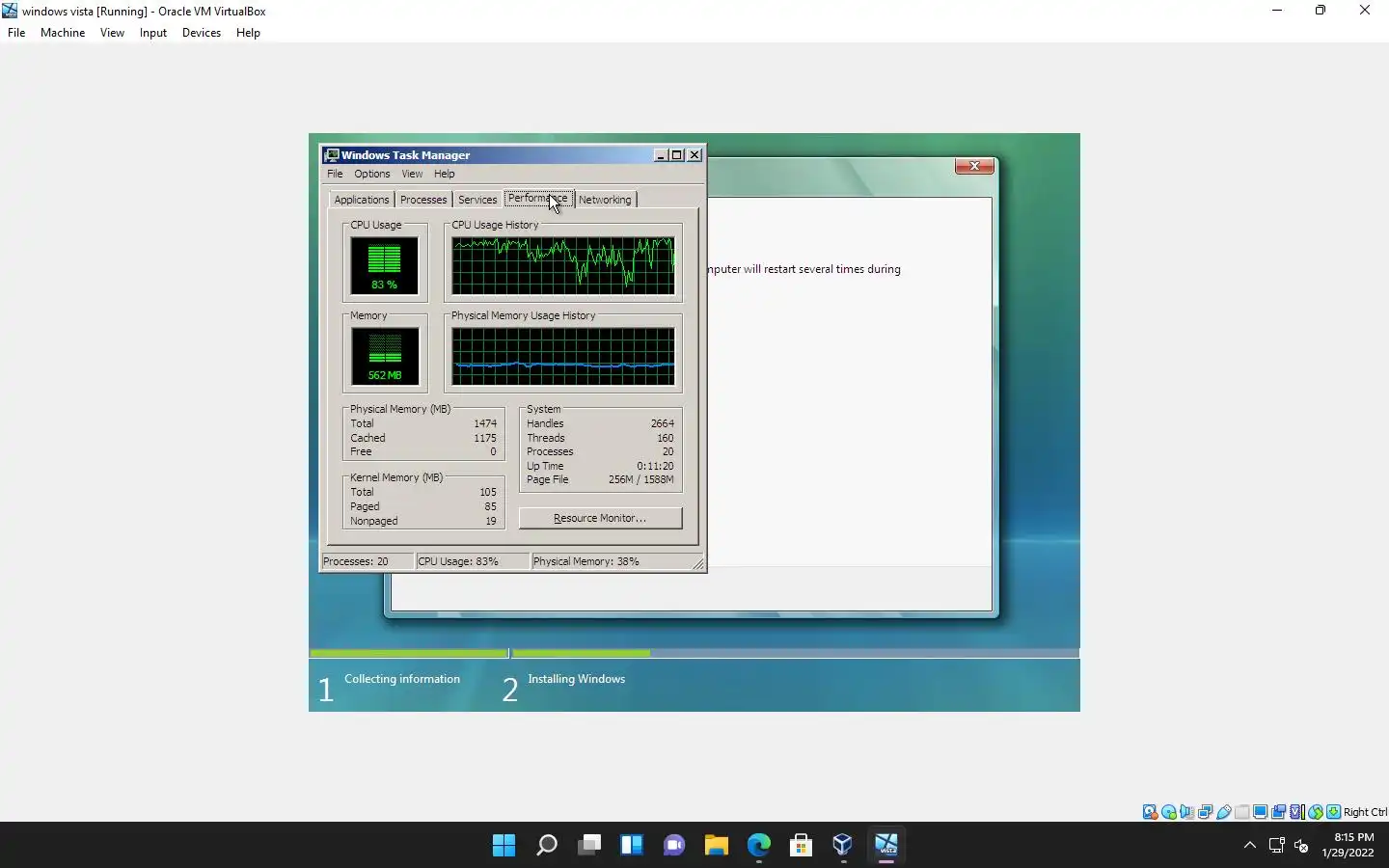Screen dimensions: 1389x868
Task: Click the running Vista VM taskbar icon
Action: 886,846
